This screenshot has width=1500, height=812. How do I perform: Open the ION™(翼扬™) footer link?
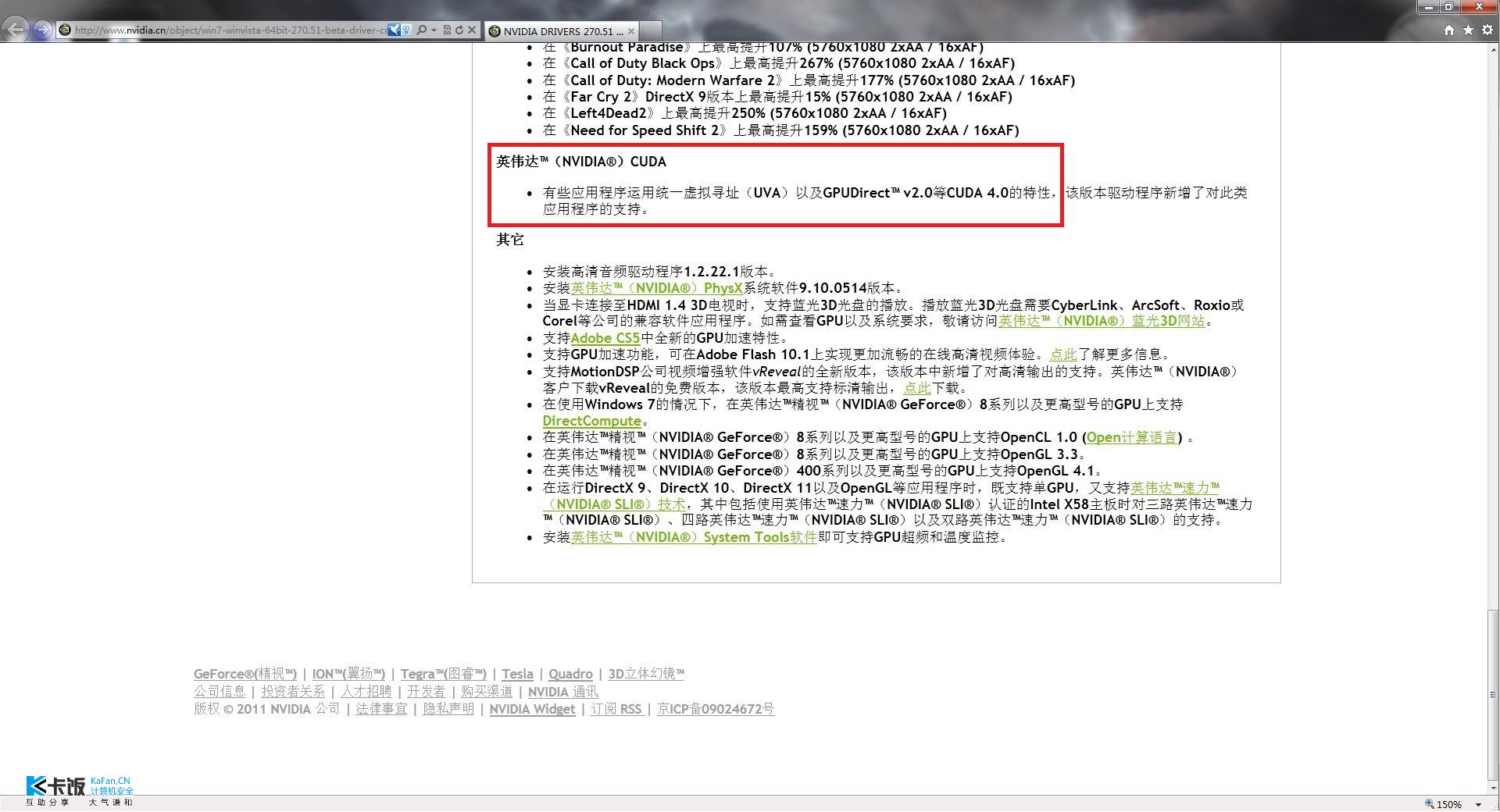coord(348,674)
